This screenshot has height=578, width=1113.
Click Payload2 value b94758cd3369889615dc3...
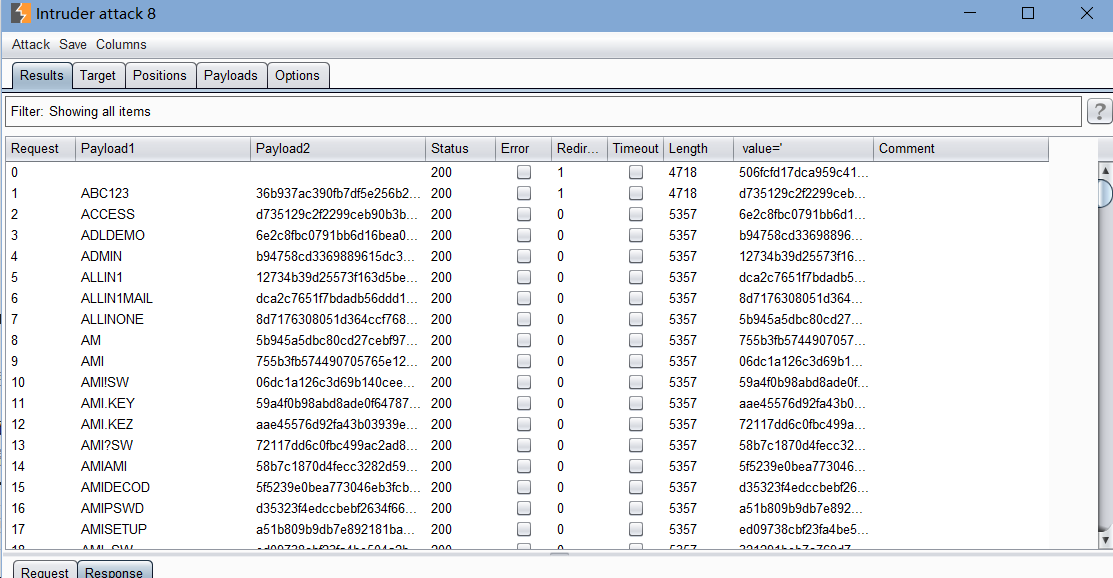click(x=338, y=256)
